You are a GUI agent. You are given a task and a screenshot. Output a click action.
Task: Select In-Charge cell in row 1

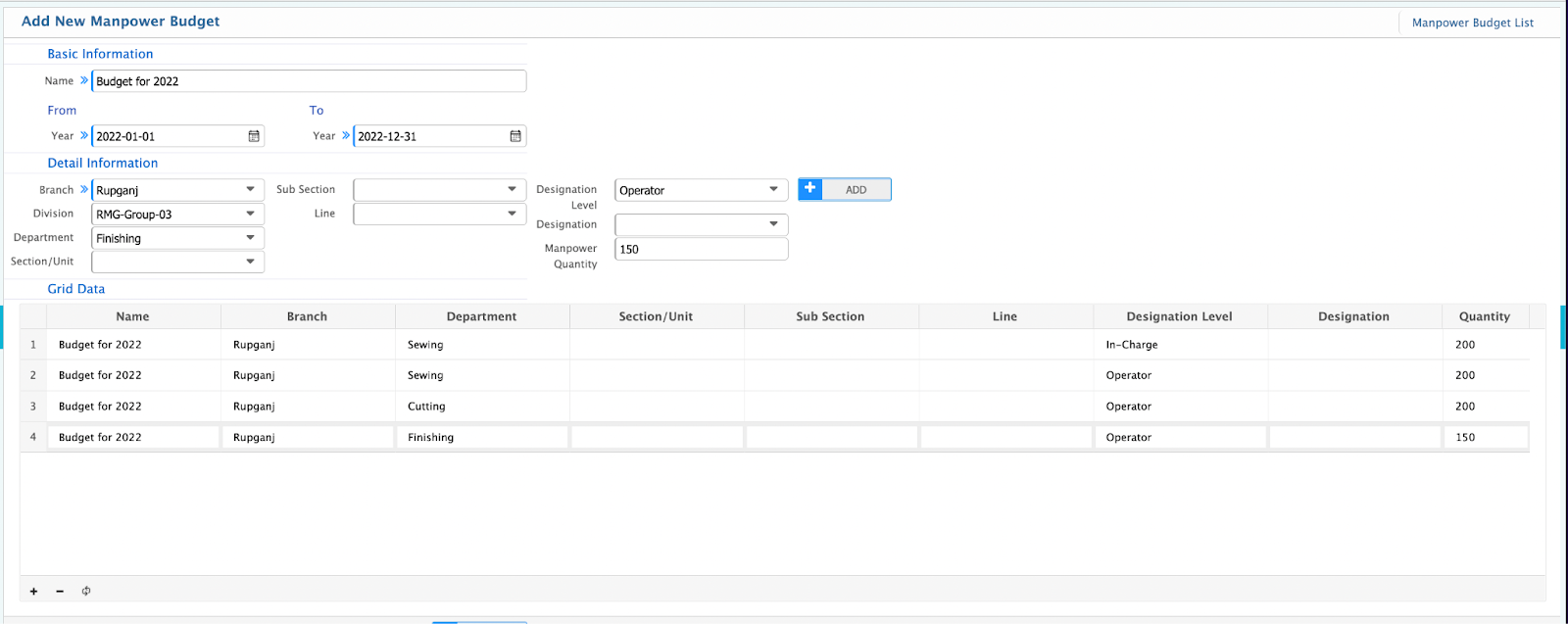click(x=1180, y=345)
